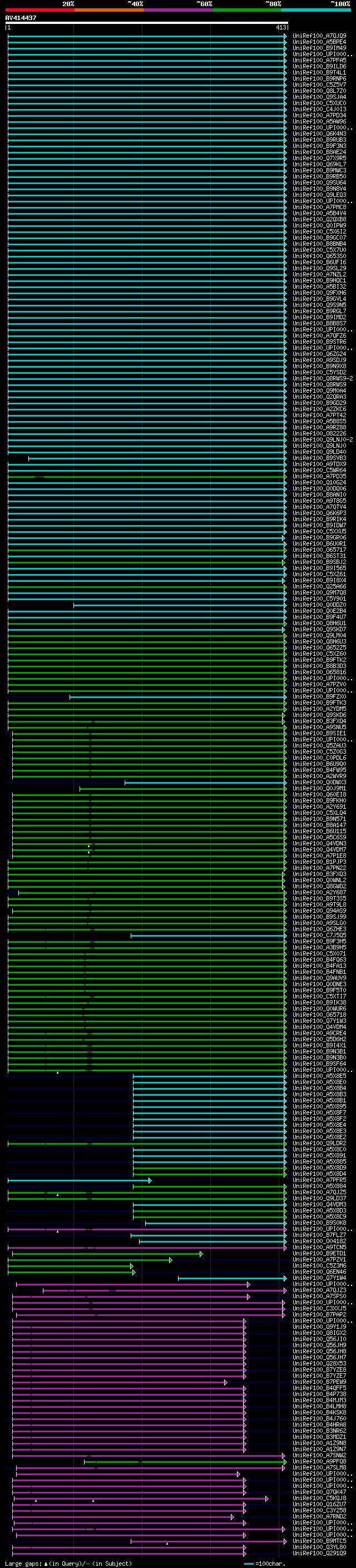Click the cyan alignment bar for UniRef100_A5X8E5

click(x=210, y=1076)
